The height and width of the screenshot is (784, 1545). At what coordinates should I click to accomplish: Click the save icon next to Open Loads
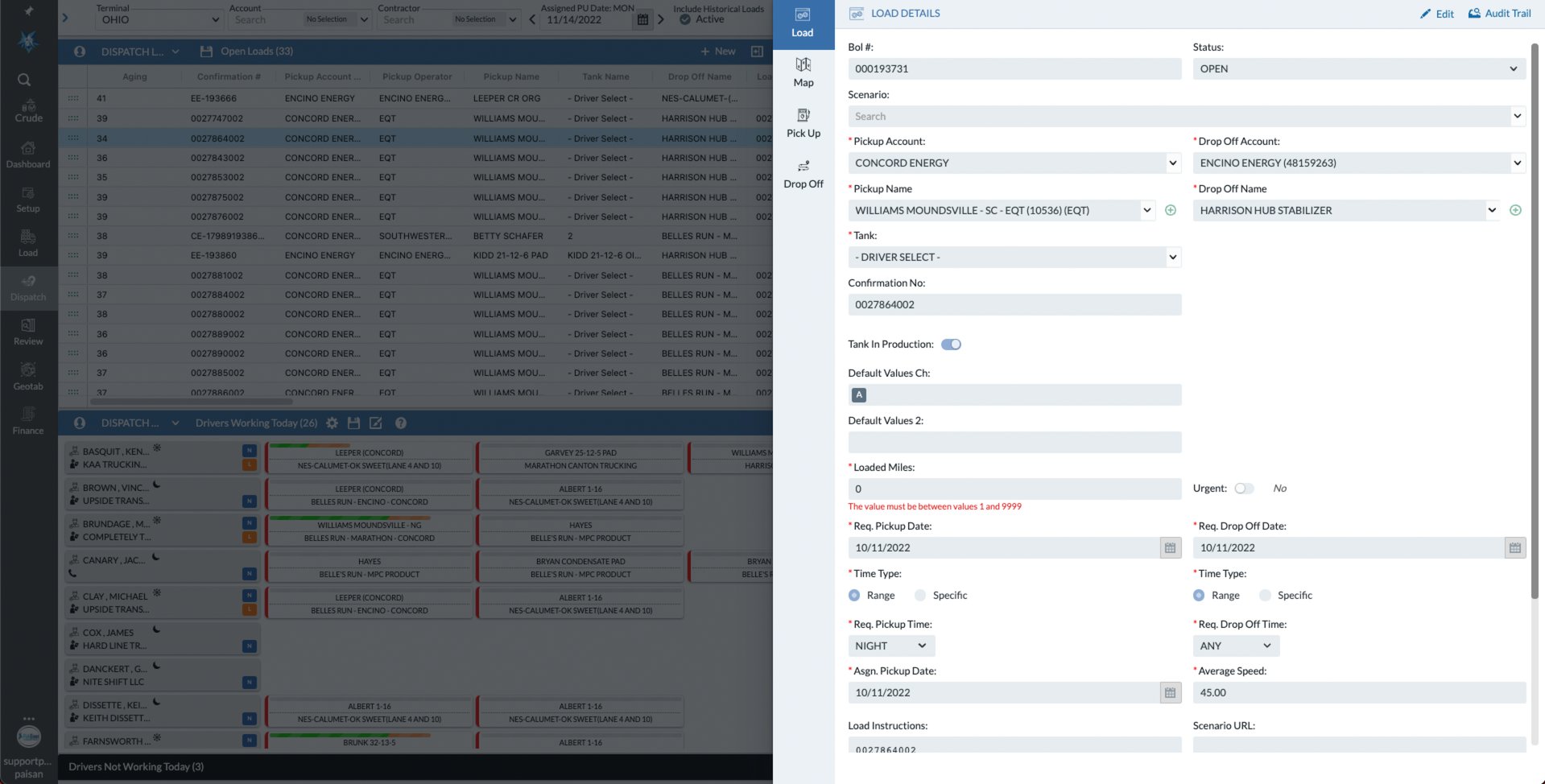[x=205, y=51]
